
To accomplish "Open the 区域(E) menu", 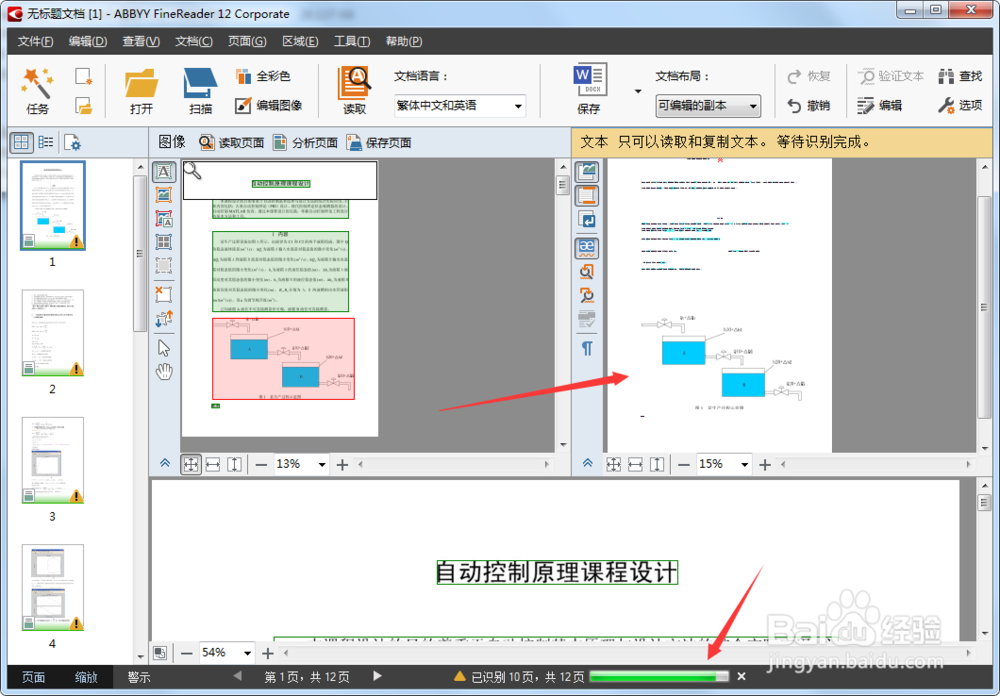I will [300, 41].
